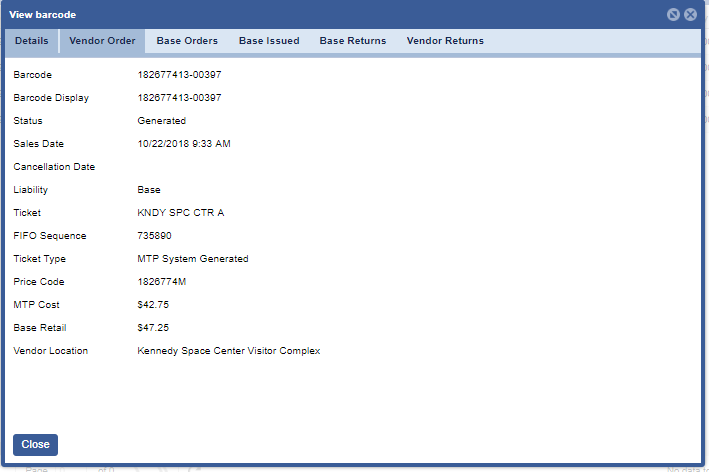Select the Generated status value
Image resolution: width=709 pixels, height=472 pixels.
(161, 121)
